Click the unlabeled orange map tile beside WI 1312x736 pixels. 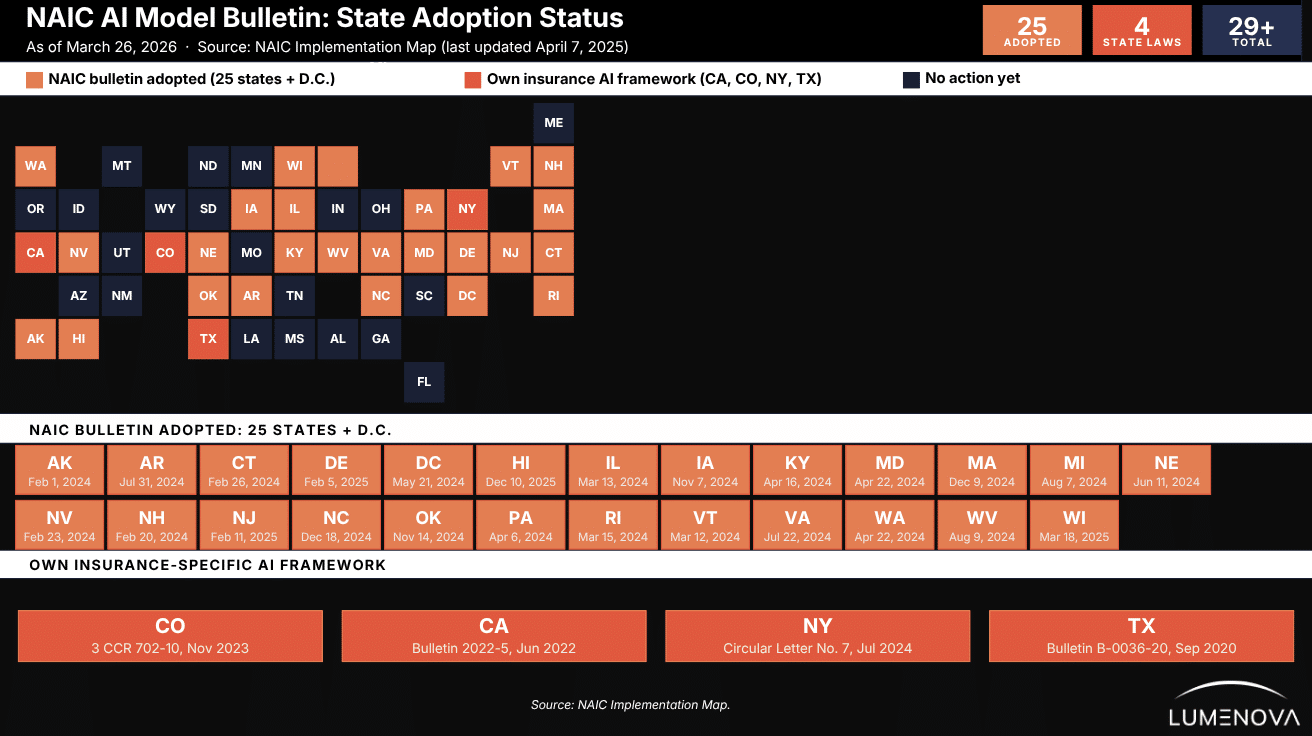[338, 166]
